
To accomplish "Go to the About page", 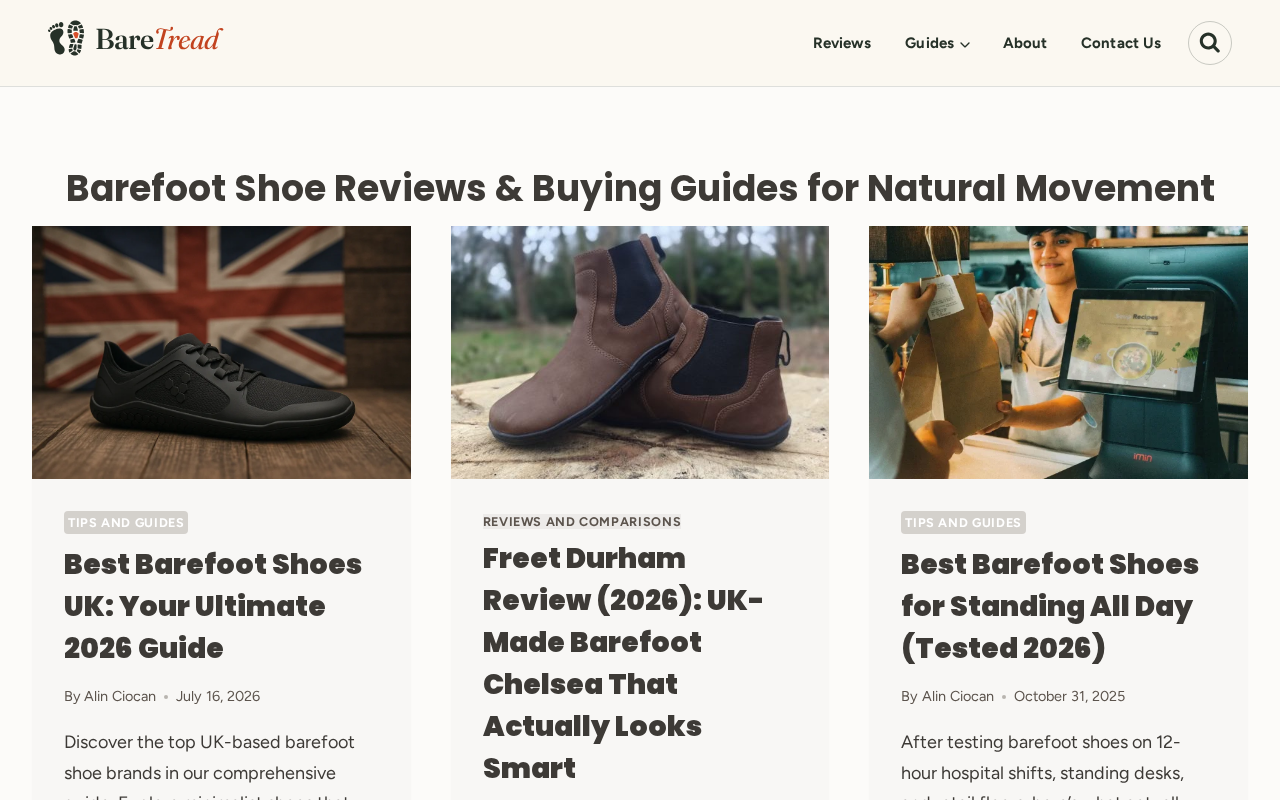I will pos(1025,43).
